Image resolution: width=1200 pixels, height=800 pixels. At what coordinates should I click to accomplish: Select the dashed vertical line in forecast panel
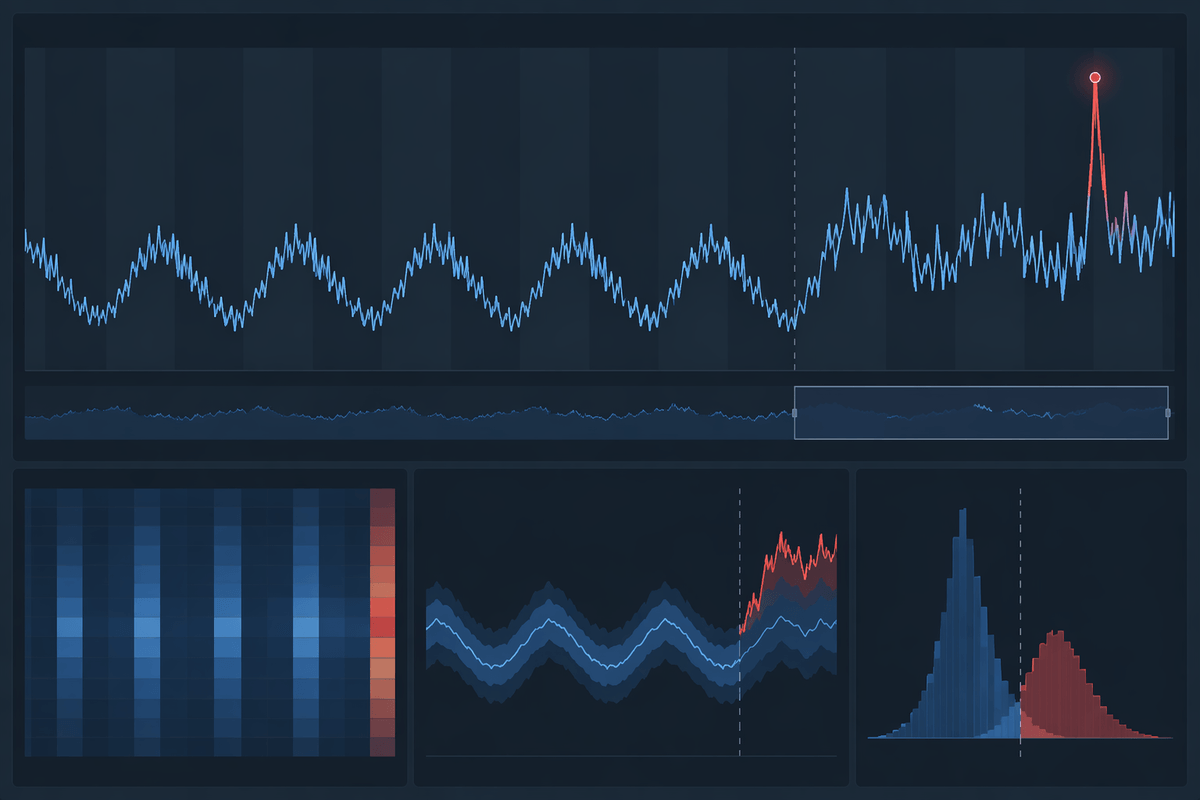click(x=739, y=622)
